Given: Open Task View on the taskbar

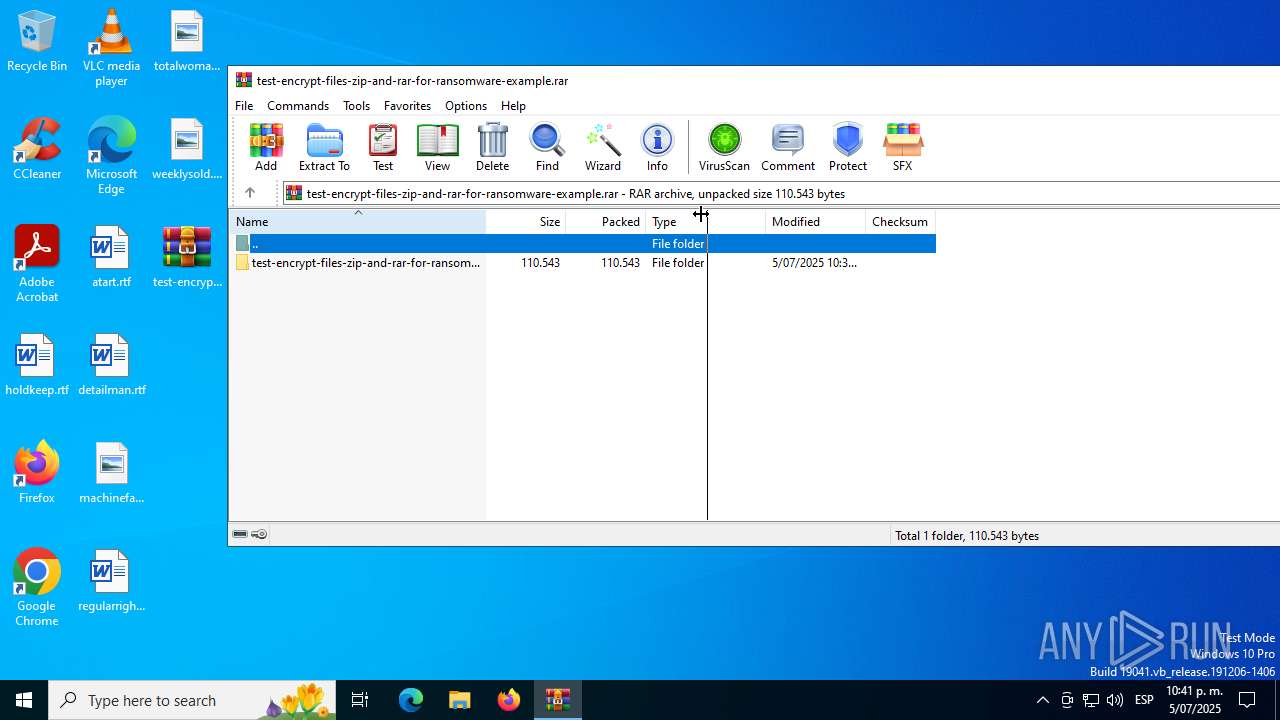Looking at the screenshot, I should tap(360, 700).
